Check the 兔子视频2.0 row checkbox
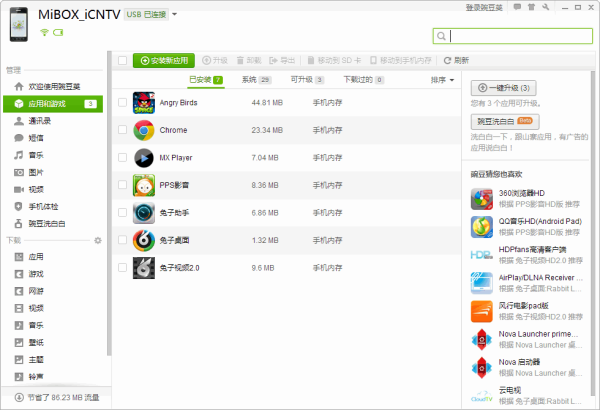 tap(122, 268)
